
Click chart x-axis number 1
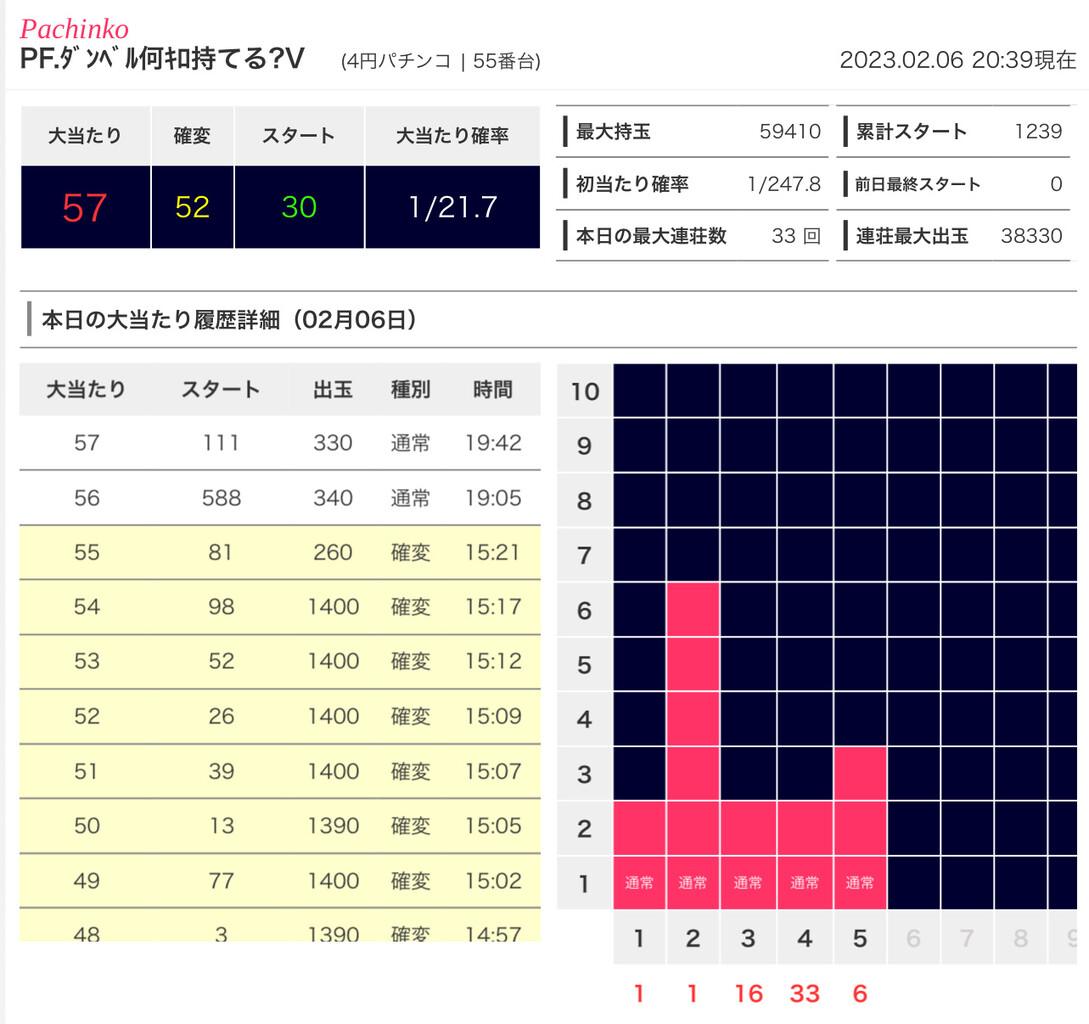(x=639, y=939)
